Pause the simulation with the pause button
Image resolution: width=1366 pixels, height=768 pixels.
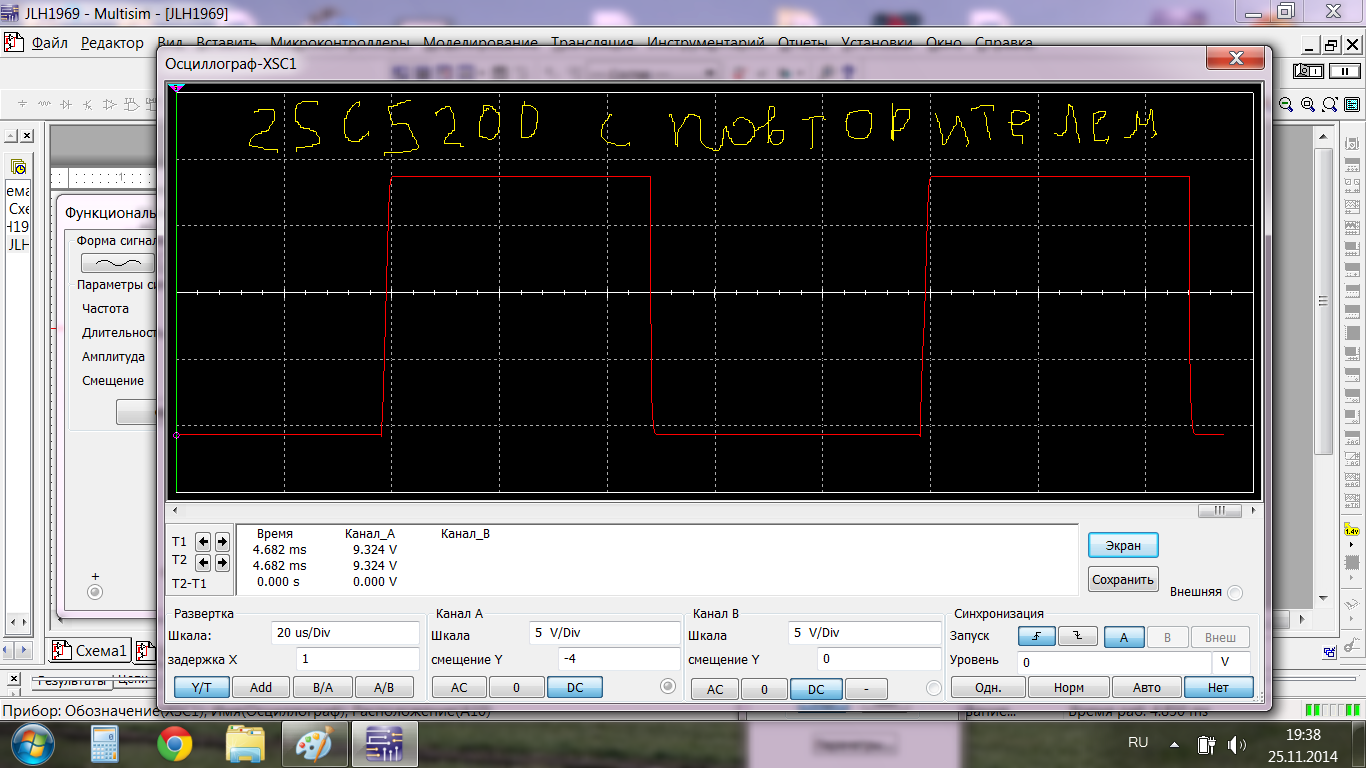[1345, 71]
